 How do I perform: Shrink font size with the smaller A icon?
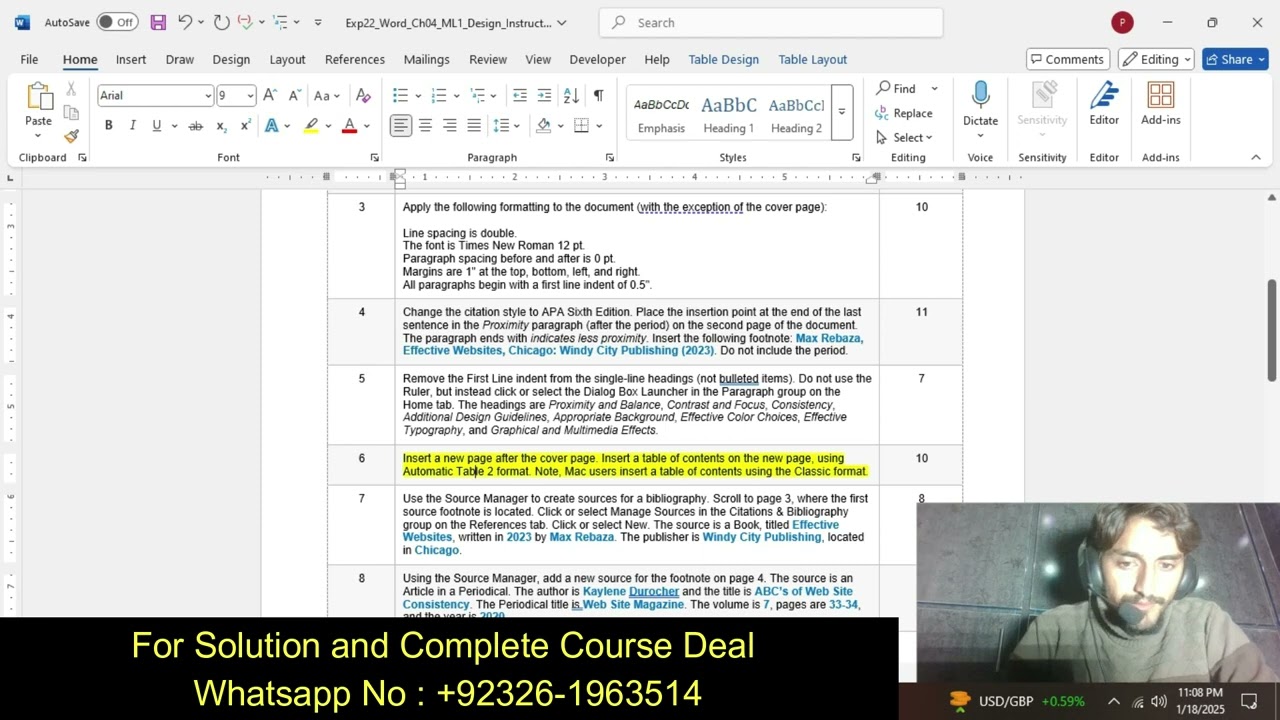point(294,96)
